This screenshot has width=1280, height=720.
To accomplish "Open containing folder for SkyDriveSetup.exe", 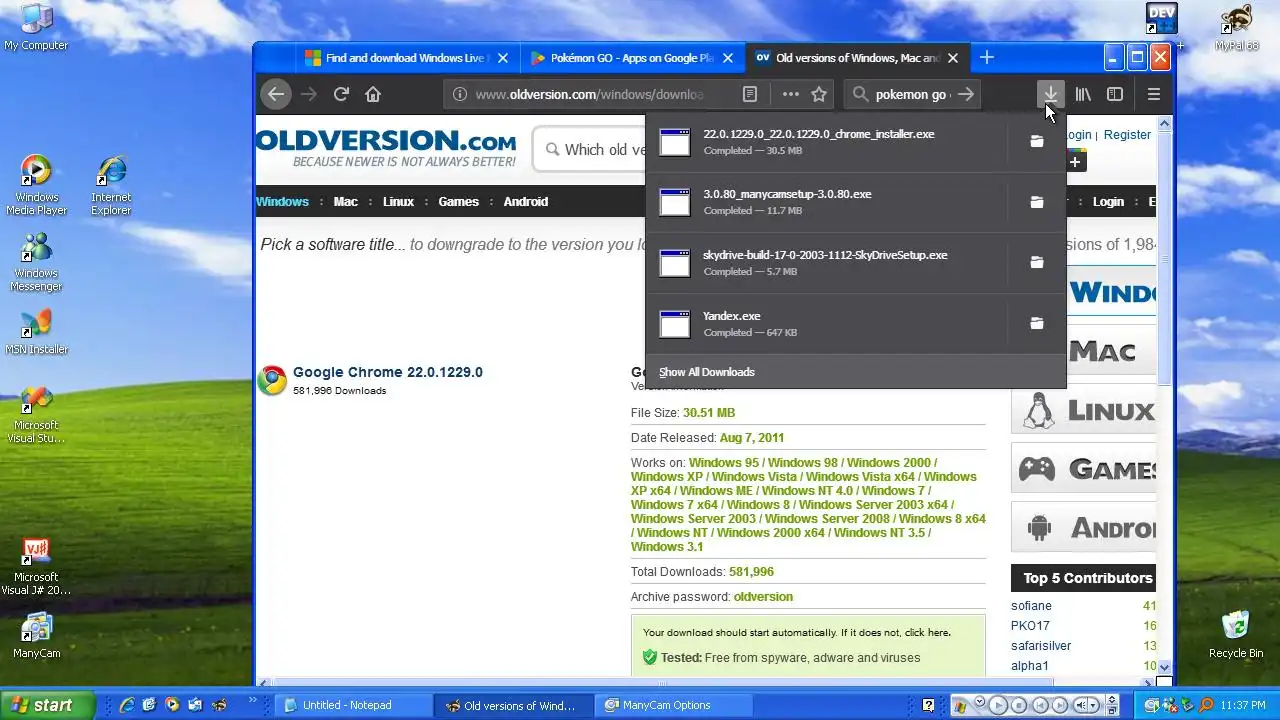I will [x=1037, y=263].
